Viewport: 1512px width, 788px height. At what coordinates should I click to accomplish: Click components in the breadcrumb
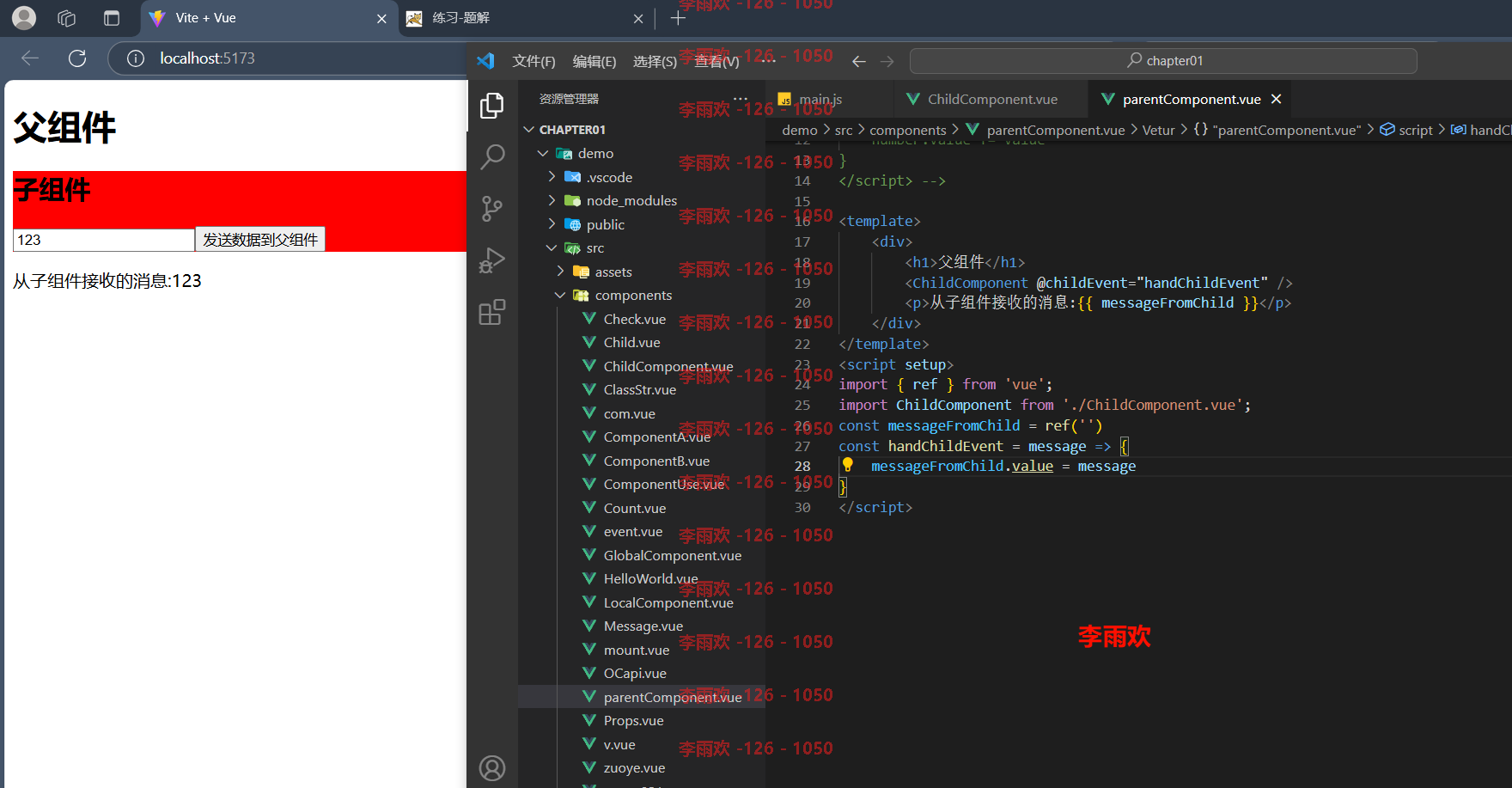pyautogui.click(x=907, y=130)
